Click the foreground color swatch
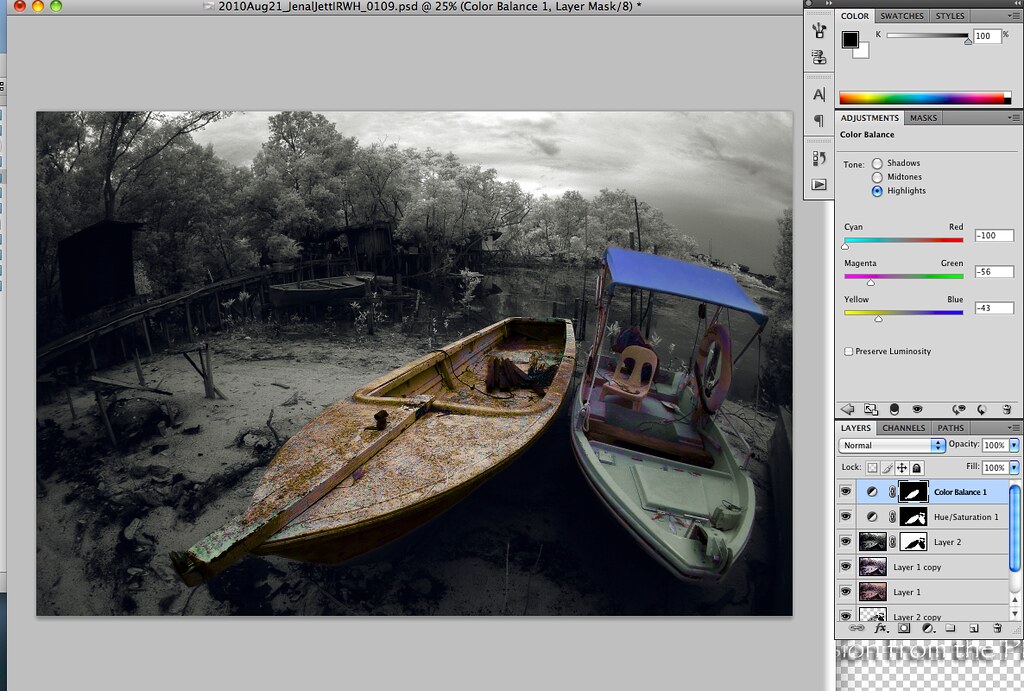 [850, 39]
